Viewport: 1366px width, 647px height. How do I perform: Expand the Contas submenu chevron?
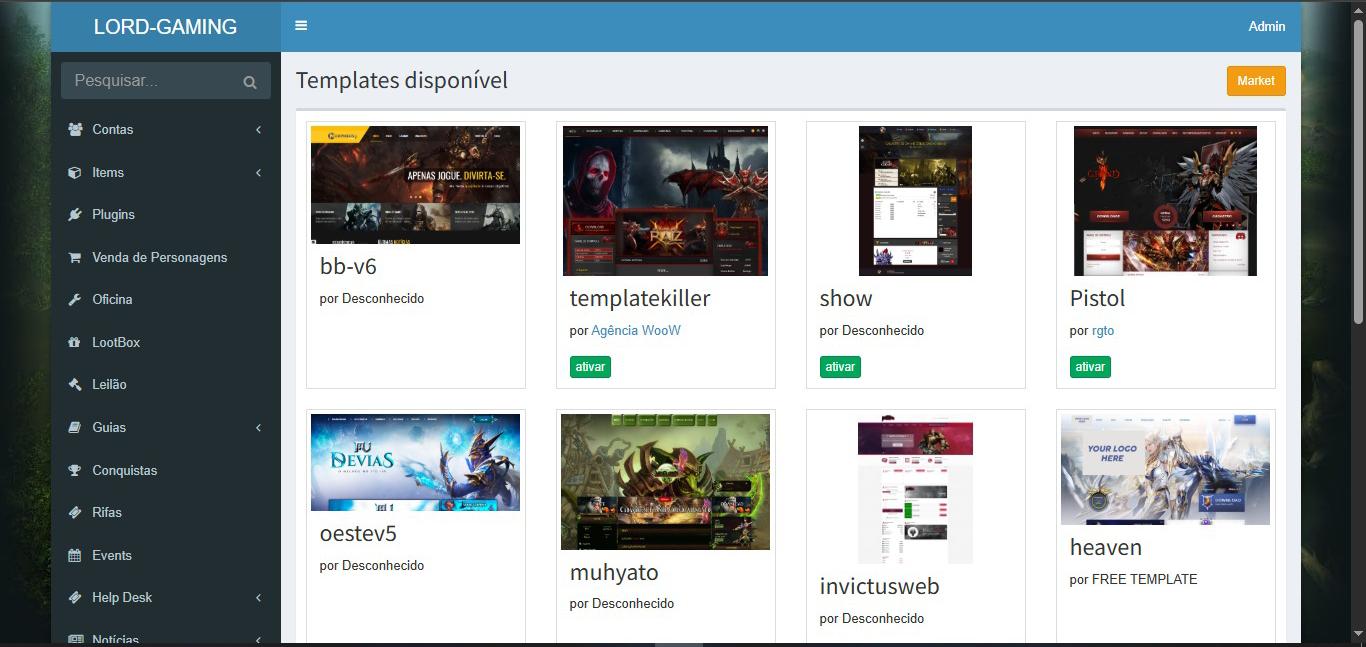258,130
